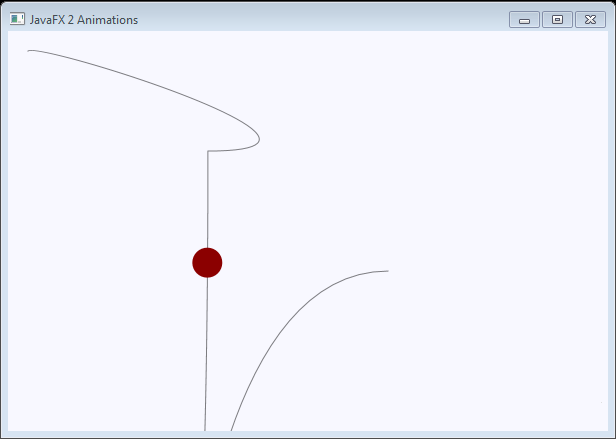Click the vertical line above the red circle

pyautogui.click(x=207, y=200)
